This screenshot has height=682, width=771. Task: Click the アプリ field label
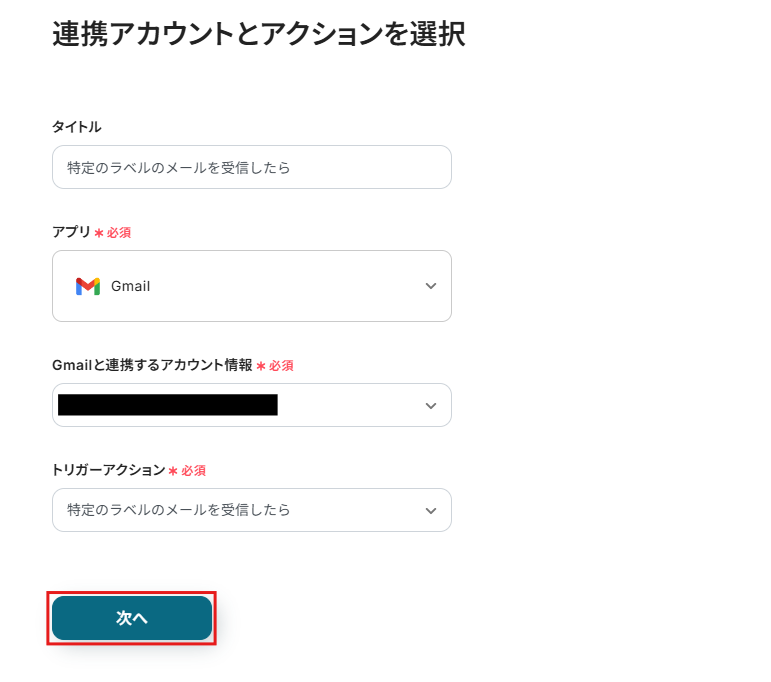coord(71,232)
